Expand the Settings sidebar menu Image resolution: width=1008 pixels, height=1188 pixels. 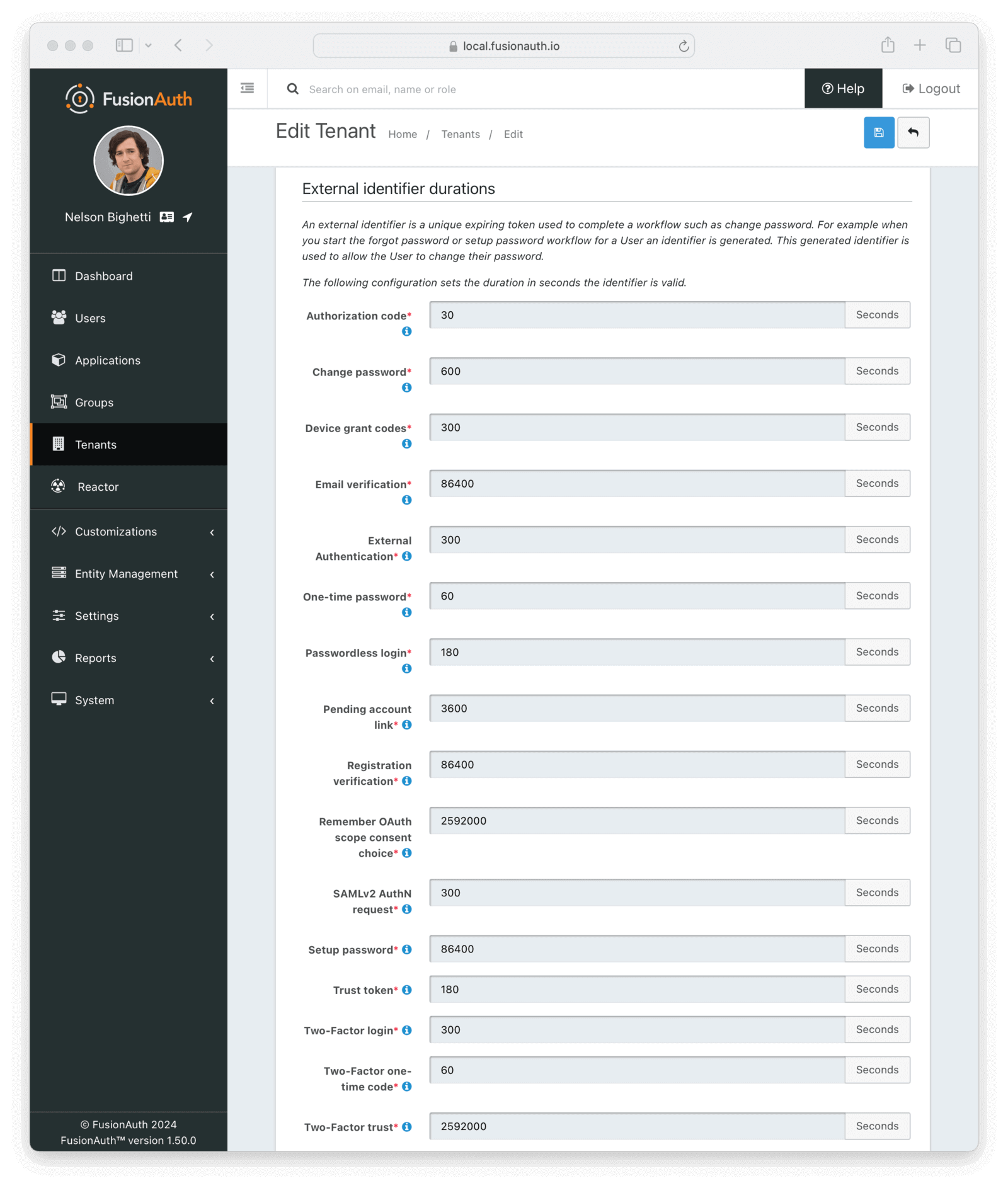coord(129,616)
